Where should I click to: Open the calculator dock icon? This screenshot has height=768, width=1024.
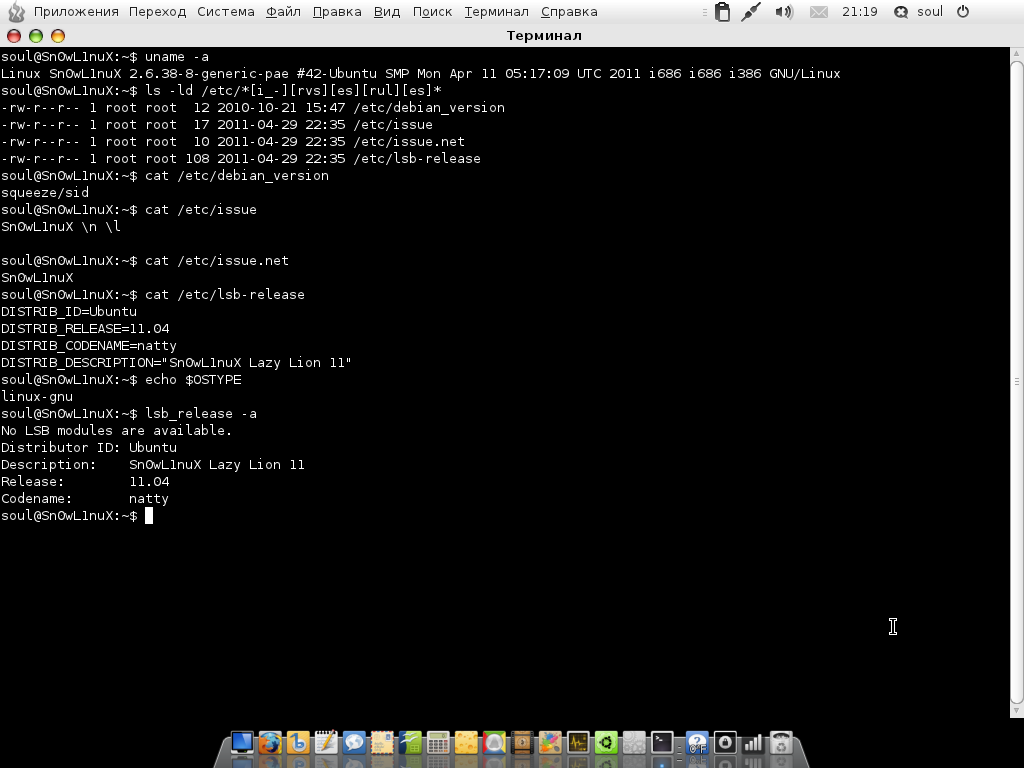pos(438,743)
